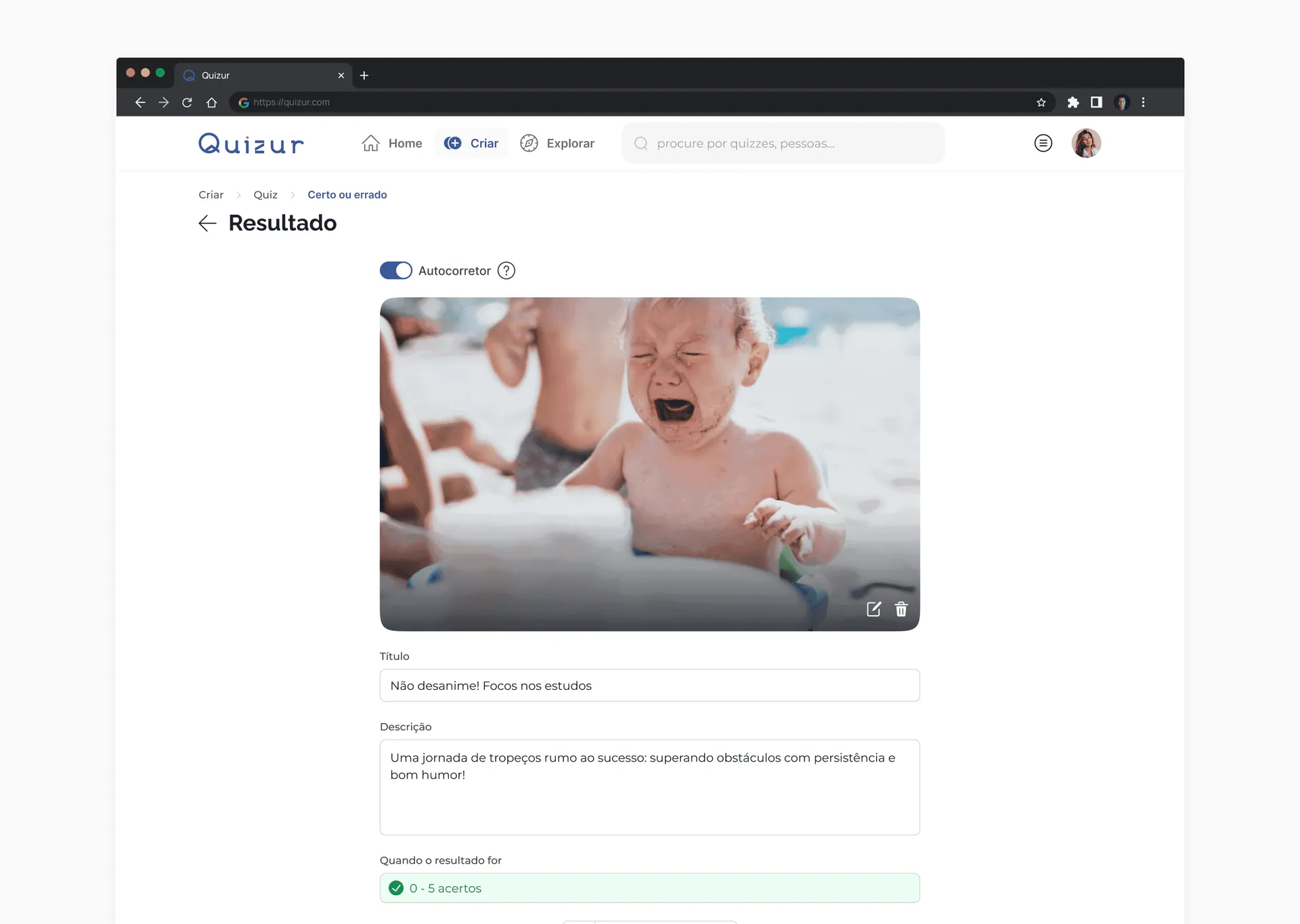Click the quiz search field
The image size is (1300, 924).
point(783,143)
